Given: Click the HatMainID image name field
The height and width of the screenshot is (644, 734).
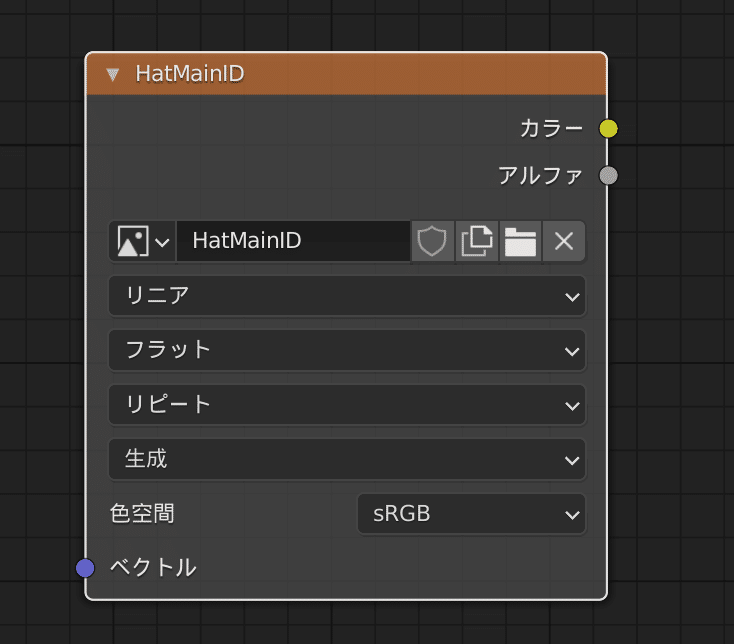Looking at the screenshot, I should tap(292, 241).
